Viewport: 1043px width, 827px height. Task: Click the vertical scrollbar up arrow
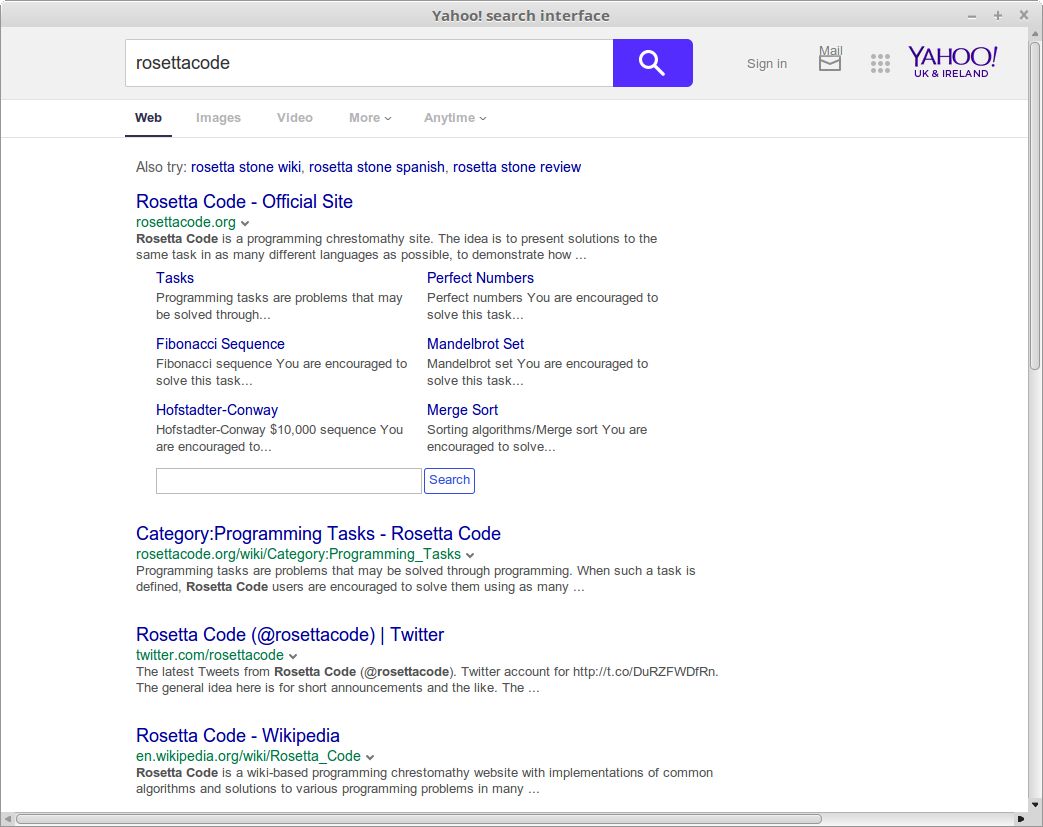click(x=1034, y=33)
